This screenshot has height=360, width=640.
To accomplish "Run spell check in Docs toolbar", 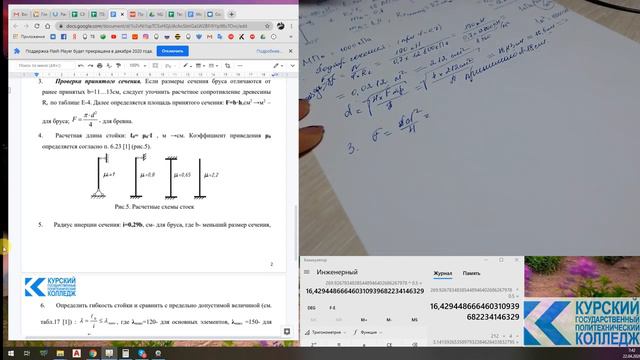I will click(x=109, y=65).
